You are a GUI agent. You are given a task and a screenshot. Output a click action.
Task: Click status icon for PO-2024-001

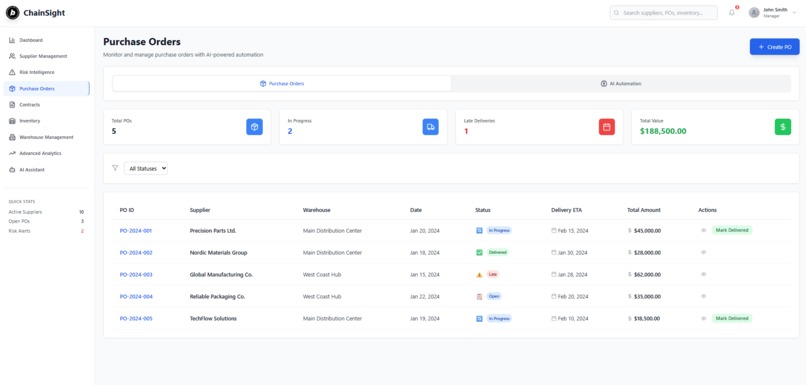tap(480, 230)
